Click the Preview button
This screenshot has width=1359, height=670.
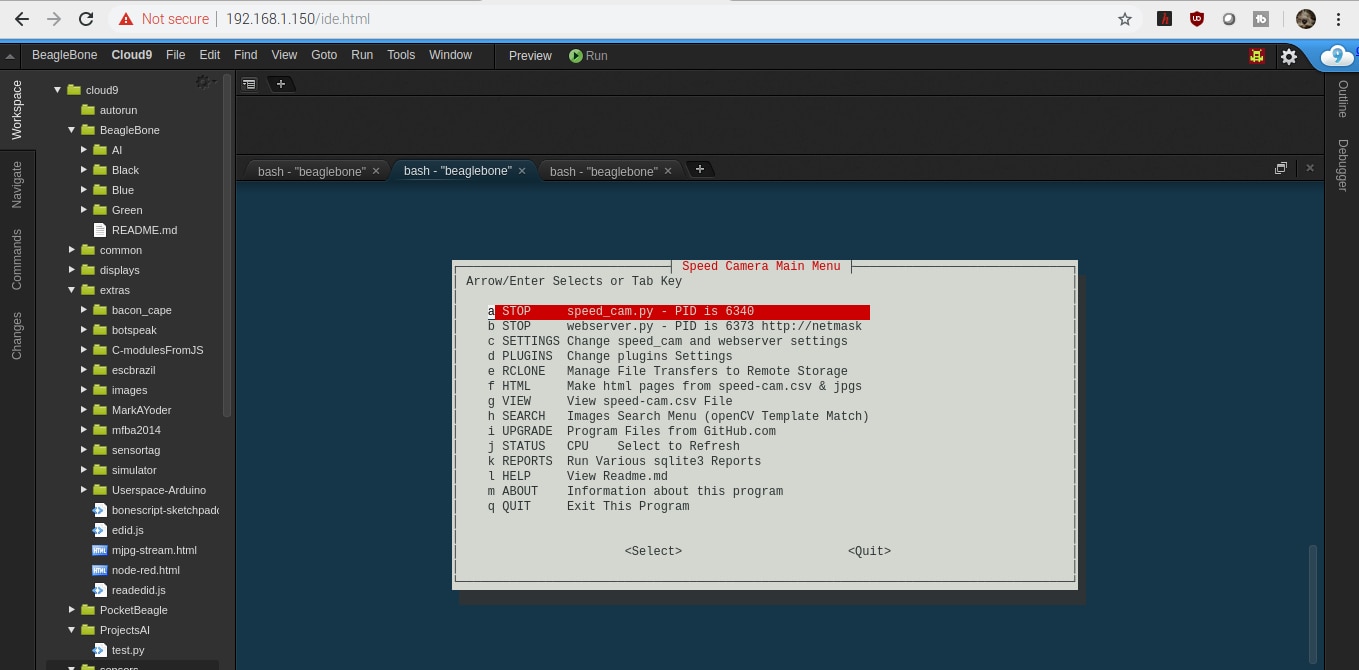point(530,56)
